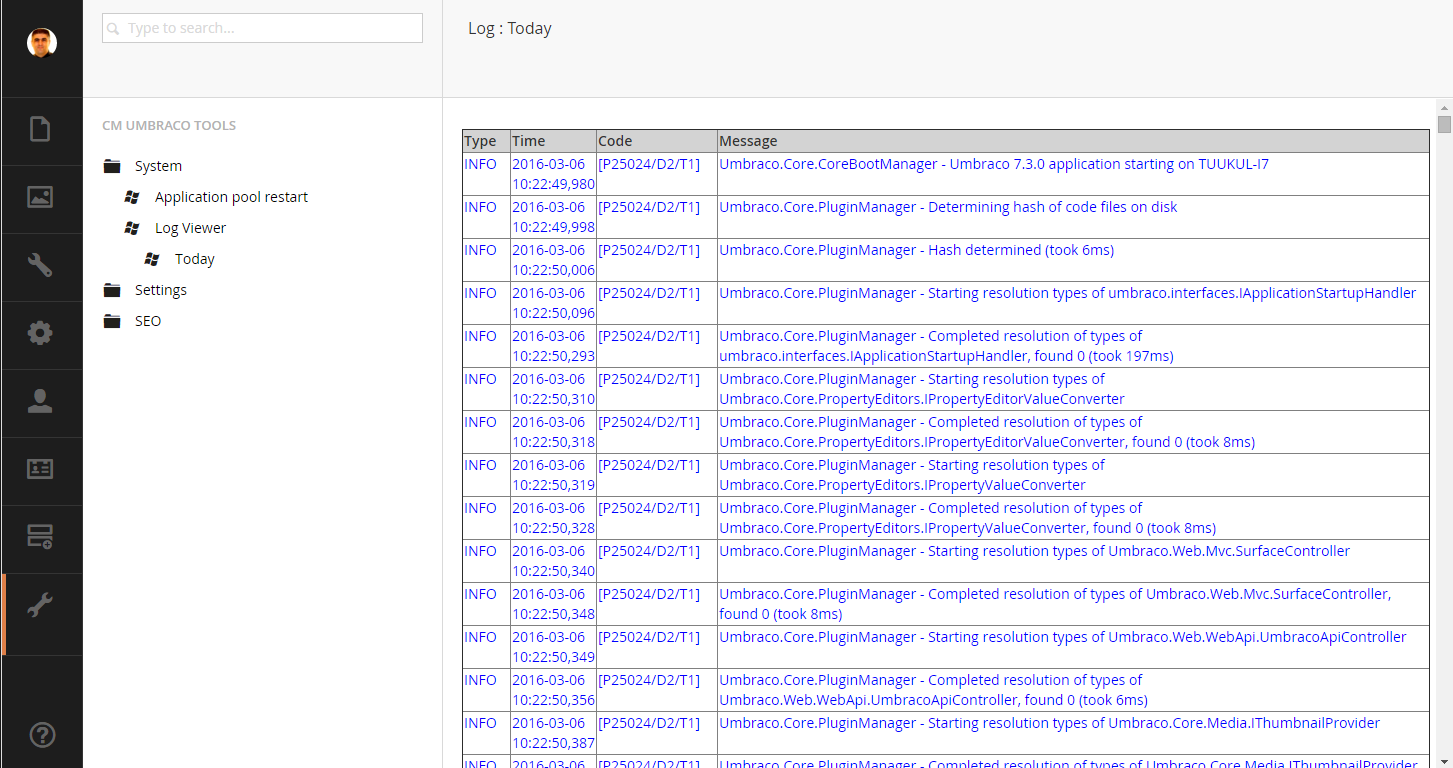
Task: Open the Users section person icon
Action: click(40, 401)
